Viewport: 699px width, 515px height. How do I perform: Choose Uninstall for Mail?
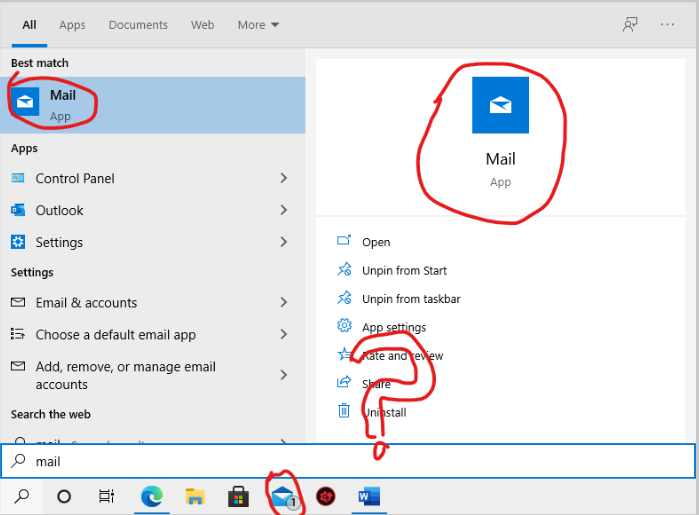click(x=384, y=412)
